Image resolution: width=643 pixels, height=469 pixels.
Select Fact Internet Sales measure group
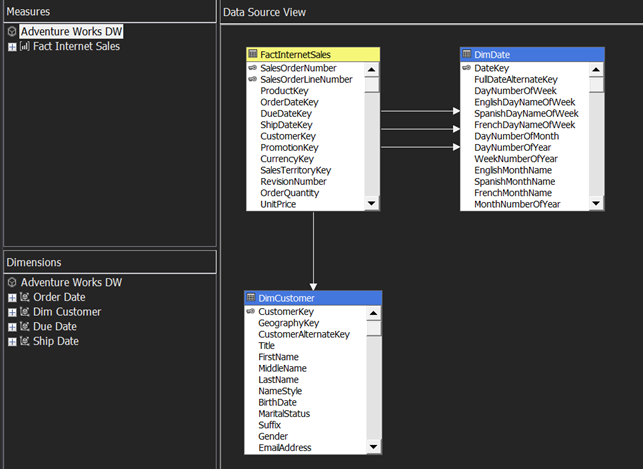pyautogui.click(x=76, y=46)
